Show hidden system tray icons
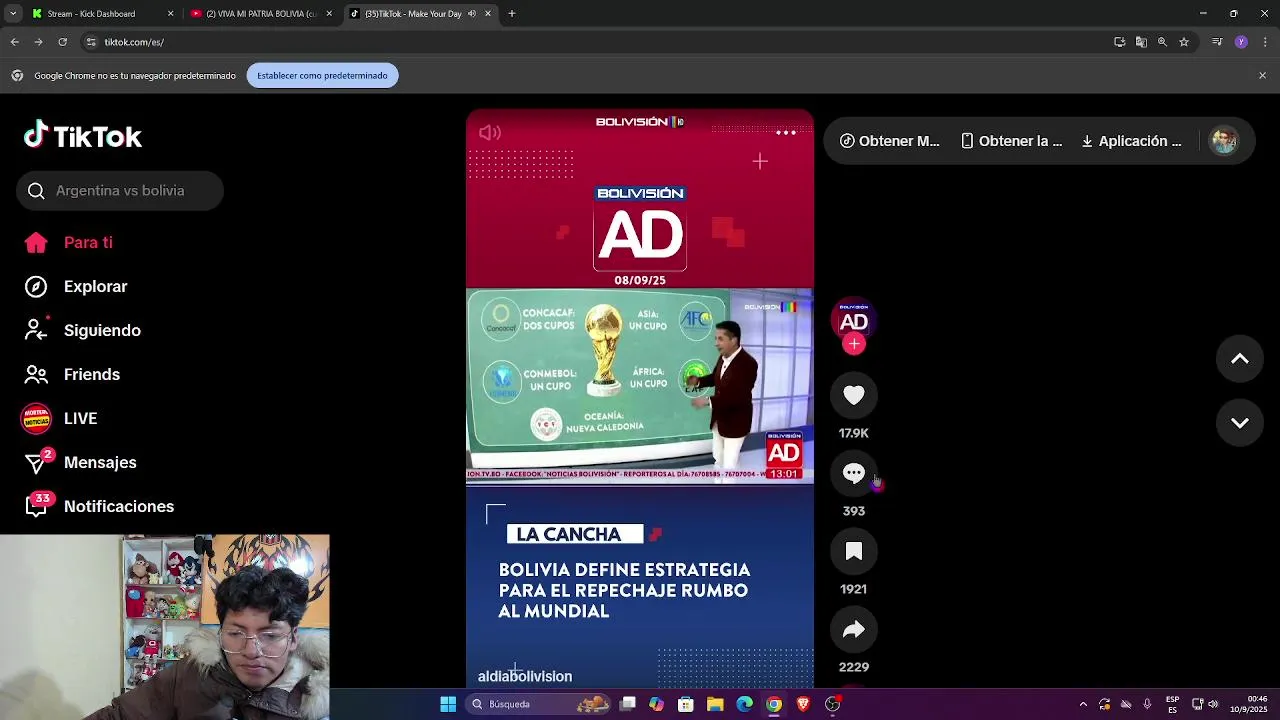Screen dimensions: 1280x720 1083,704
